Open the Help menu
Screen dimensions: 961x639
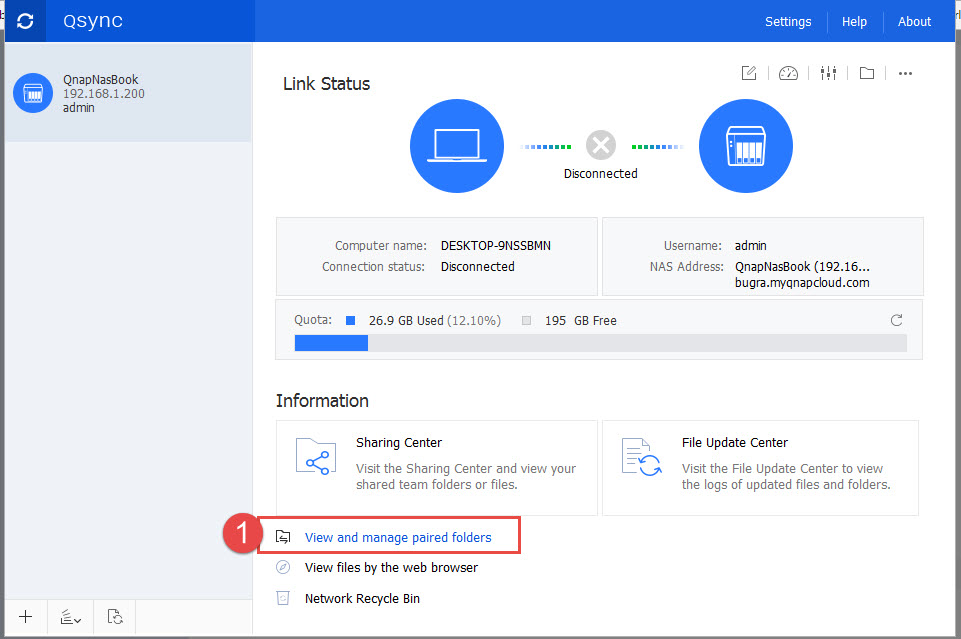(854, 22)
